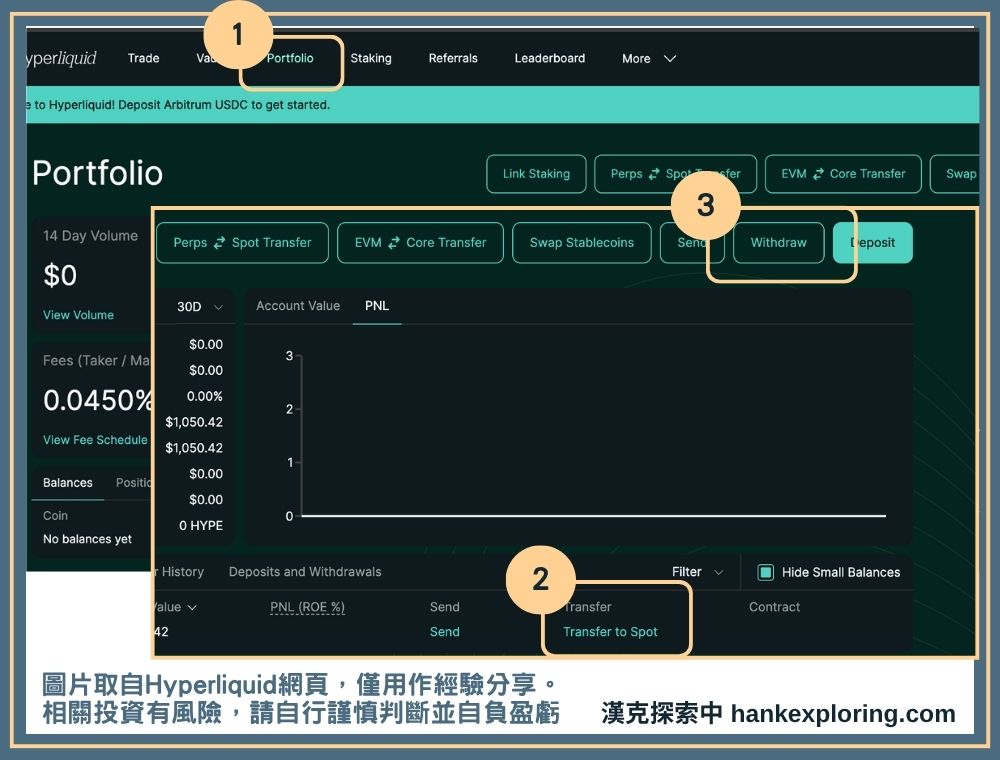
Task: Click EVM Core Transfer swap arrows icon
Action: click(x=394, y=243)
